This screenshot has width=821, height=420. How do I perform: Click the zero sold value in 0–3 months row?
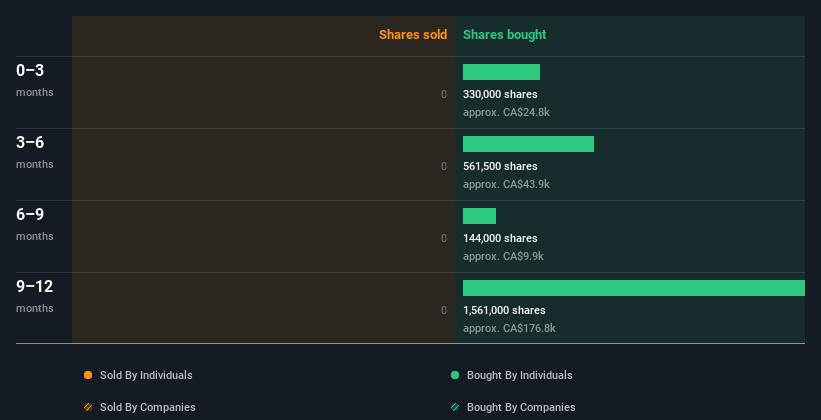click(444, 94)
